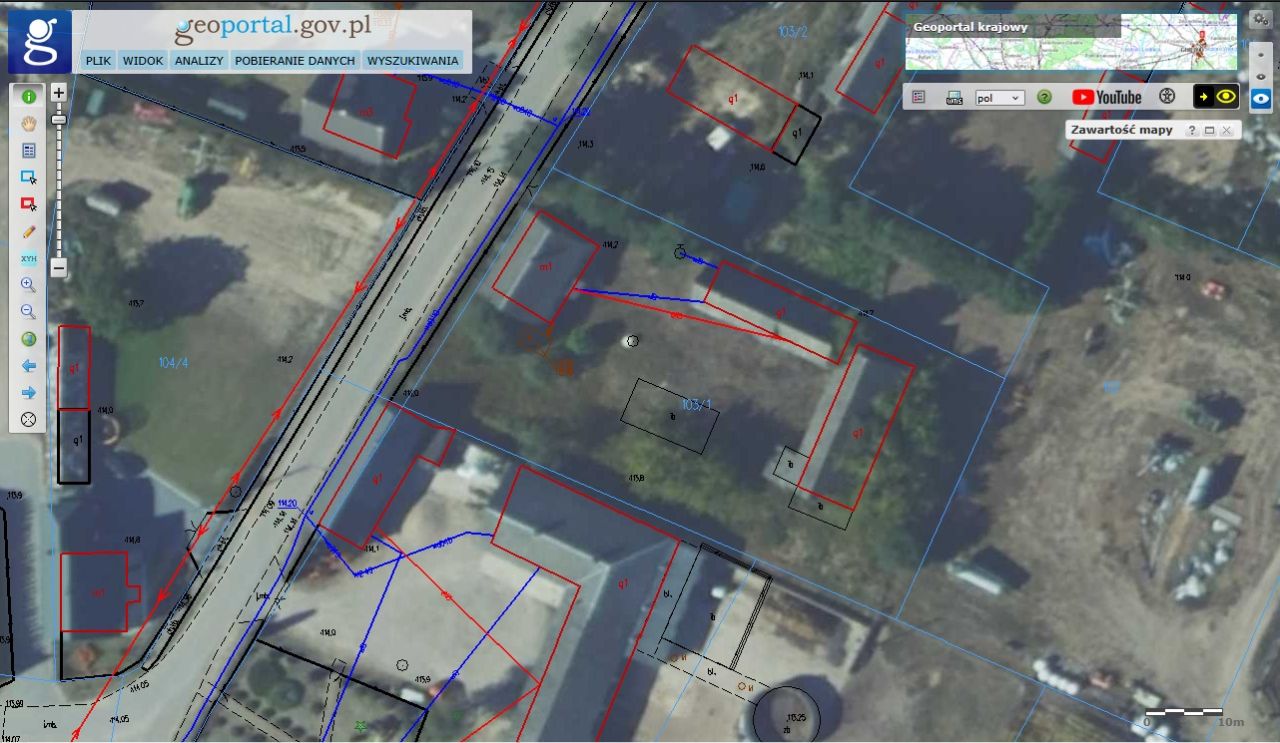The image size is (1280, 743).
Task: Toggle the yellow high-contrast eye mode
Action: point(1216,97)
